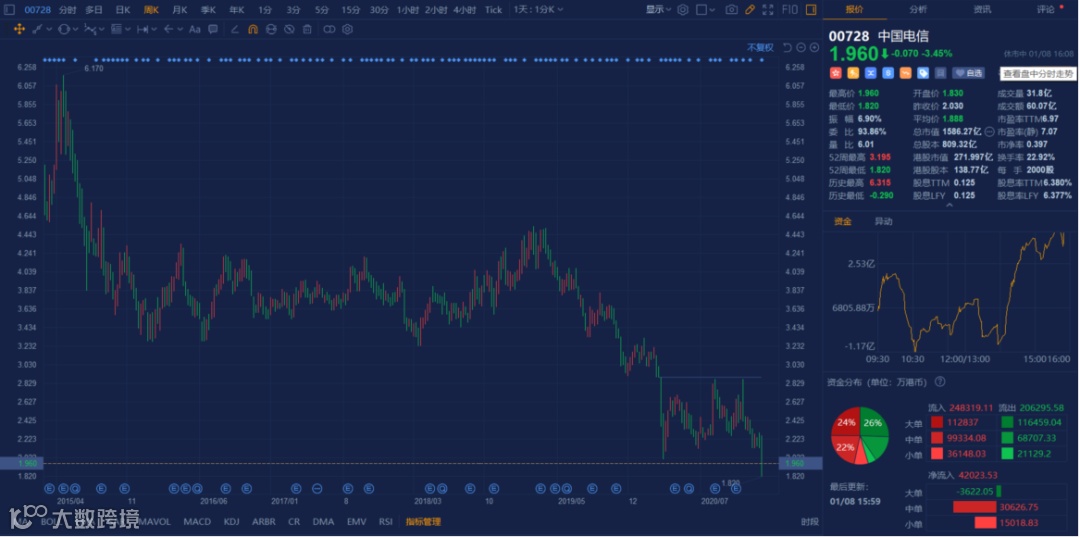Select the KDJ indicator

click(x=231, y=521)
